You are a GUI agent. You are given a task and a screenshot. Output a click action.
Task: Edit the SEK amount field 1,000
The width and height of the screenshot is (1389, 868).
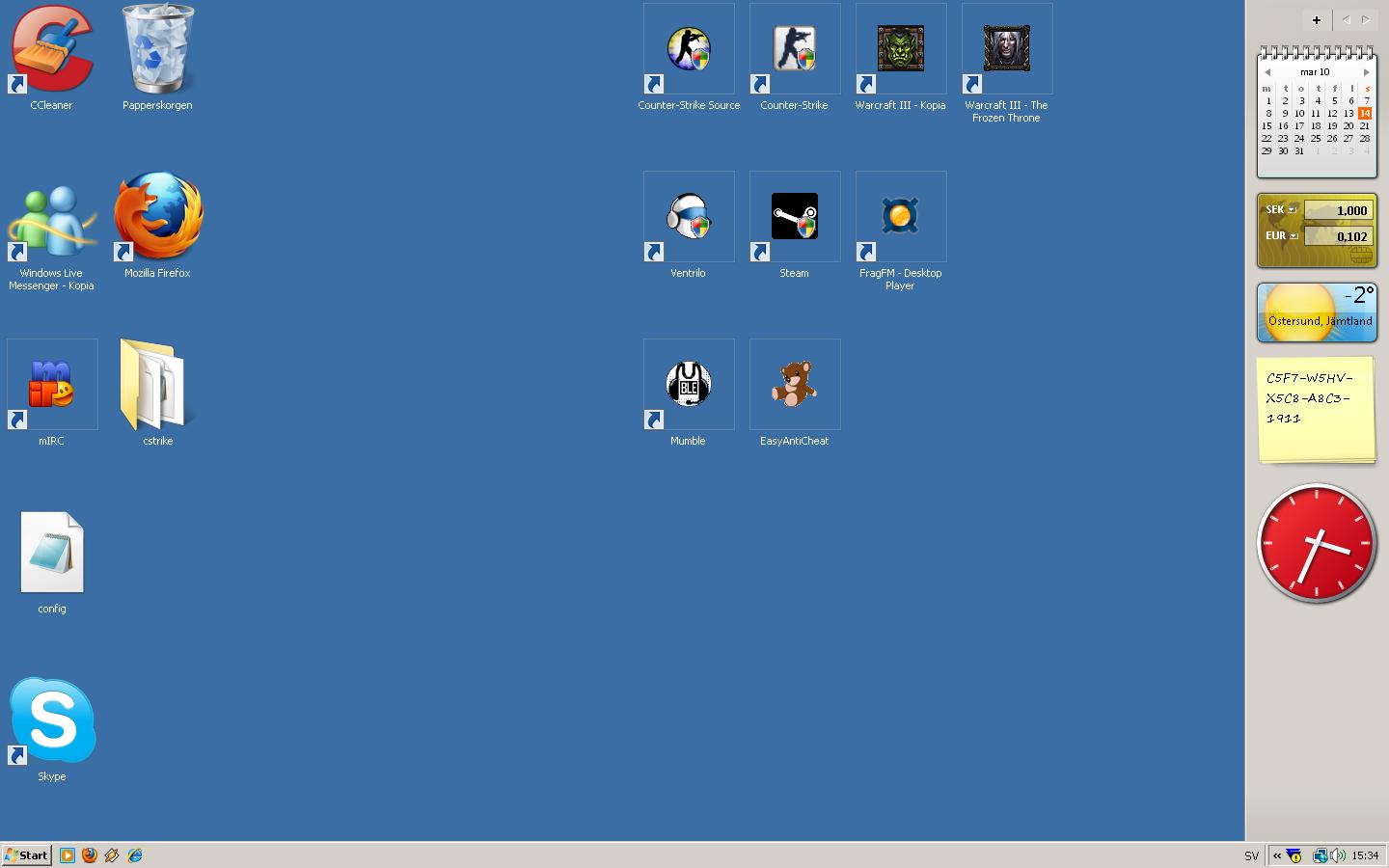1338,210
